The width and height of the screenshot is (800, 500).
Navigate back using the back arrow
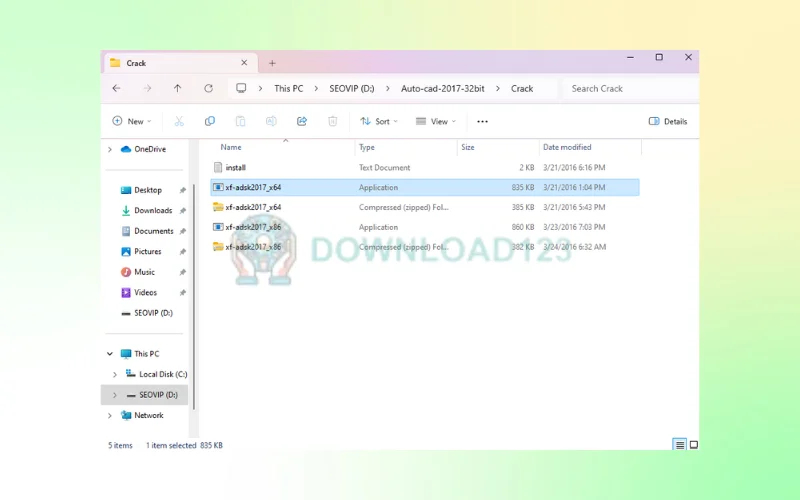click(117, 88)
